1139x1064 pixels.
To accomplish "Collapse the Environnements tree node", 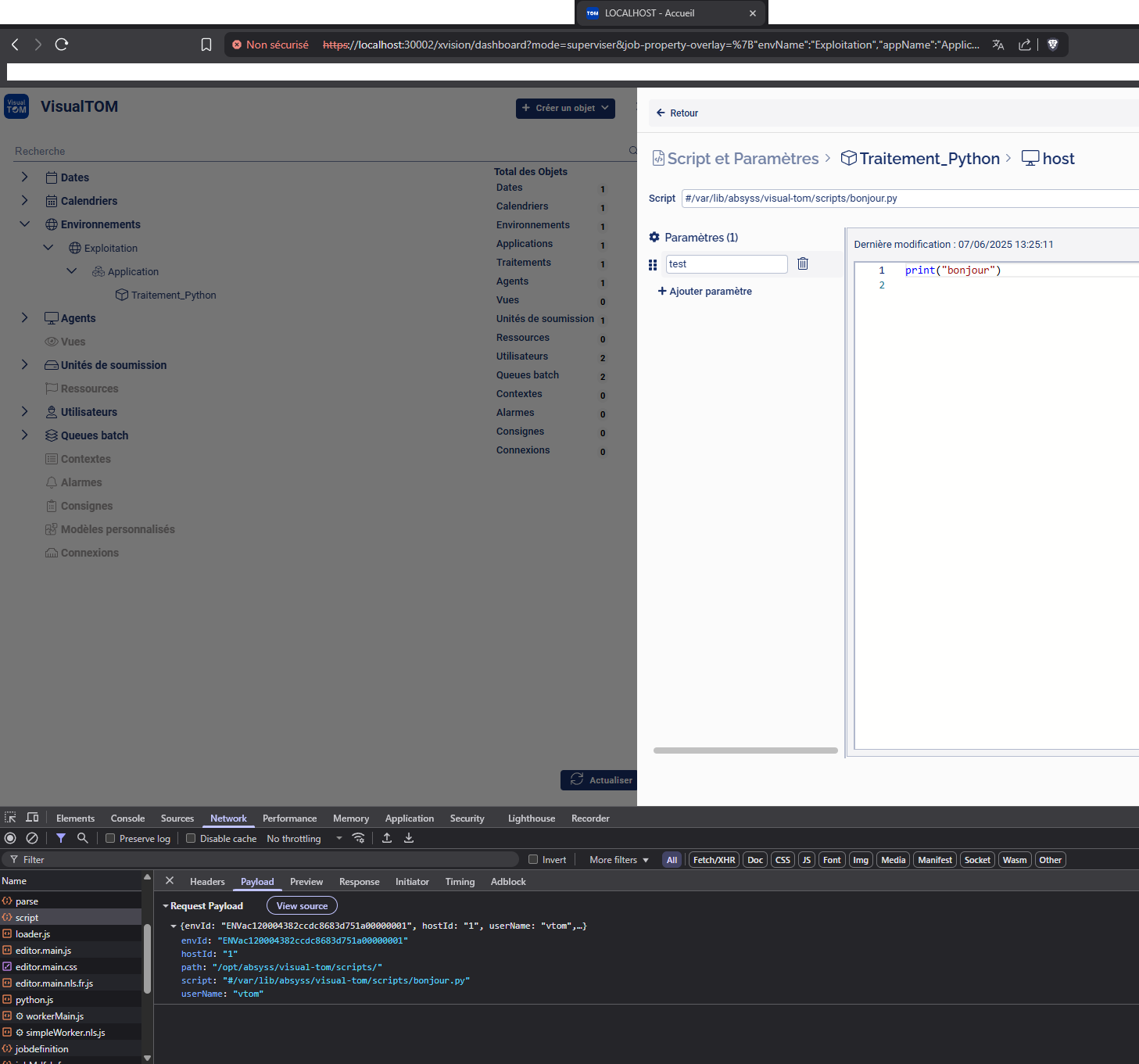I will 24,224.
